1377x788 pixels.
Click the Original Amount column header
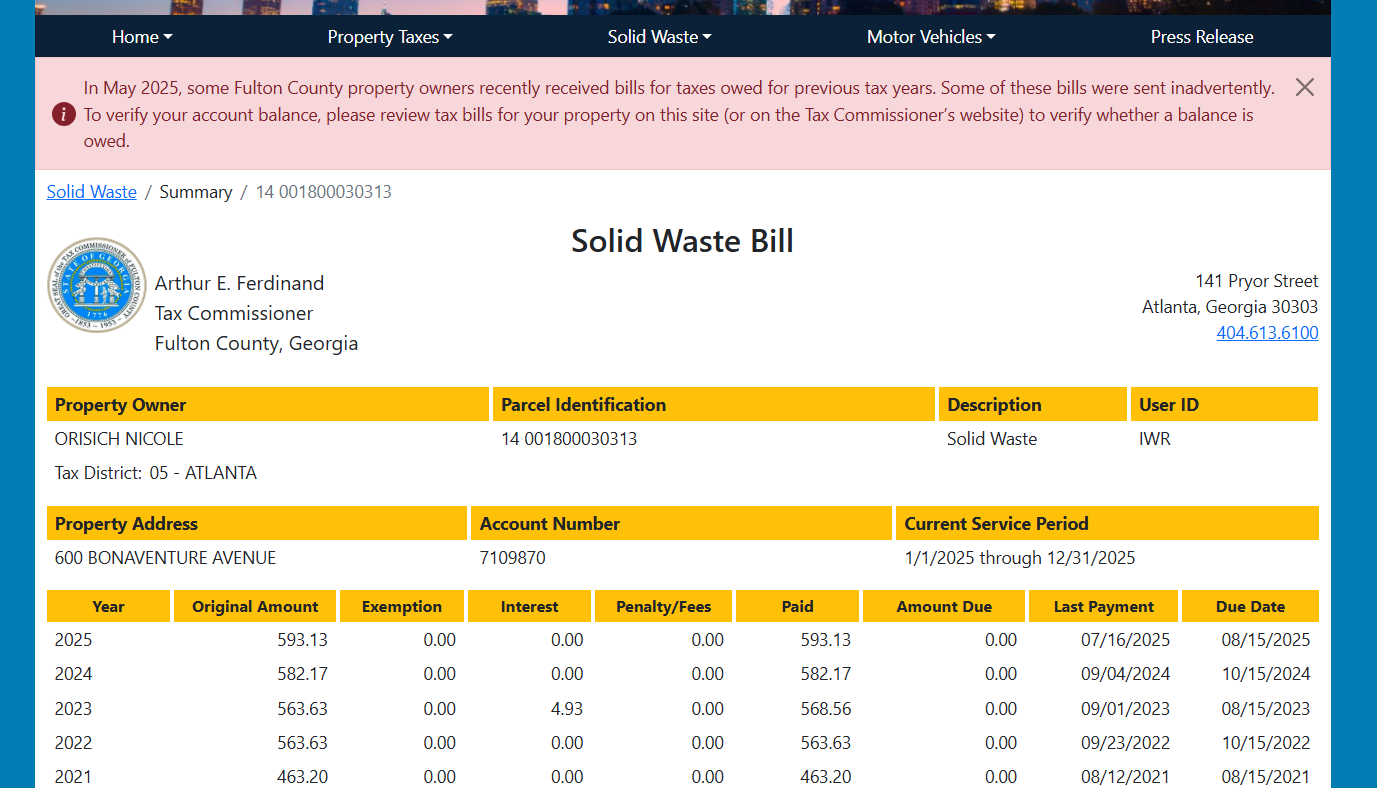click(x=255, y=606)
